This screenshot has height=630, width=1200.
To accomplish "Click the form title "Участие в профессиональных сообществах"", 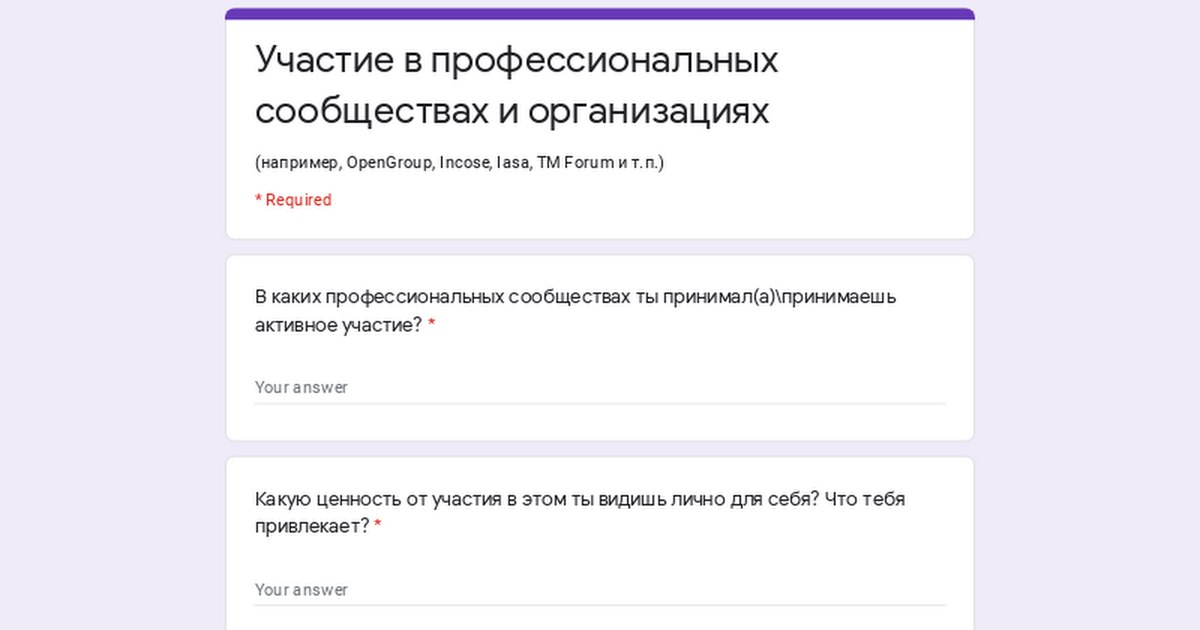I will click(516, 85).
